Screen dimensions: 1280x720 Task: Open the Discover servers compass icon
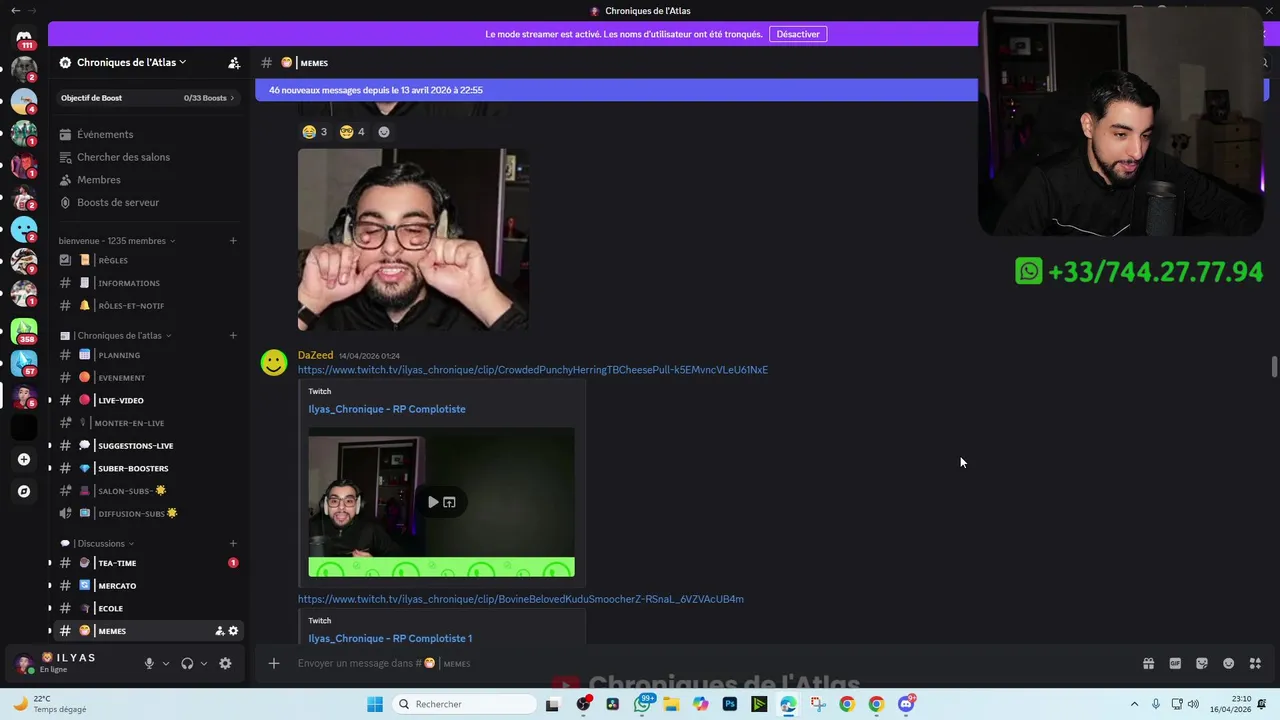(x=24, y=491)
